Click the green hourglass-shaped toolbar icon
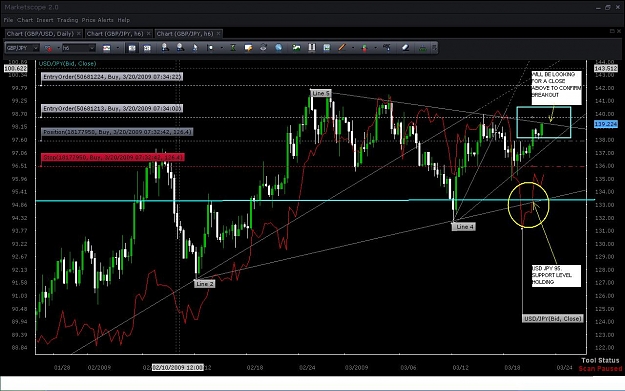Viewport: 625px width, 391px height. coord(233,48)
